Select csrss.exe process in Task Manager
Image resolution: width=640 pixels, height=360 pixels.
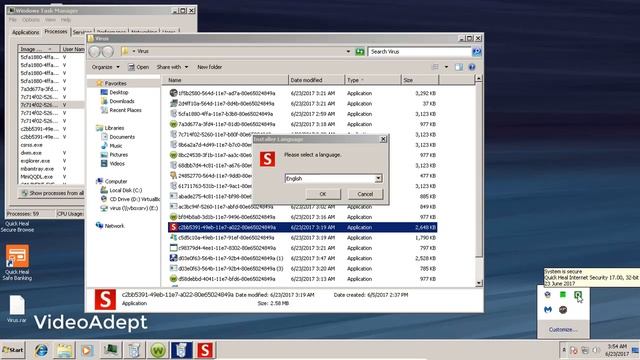click(31, 145)
